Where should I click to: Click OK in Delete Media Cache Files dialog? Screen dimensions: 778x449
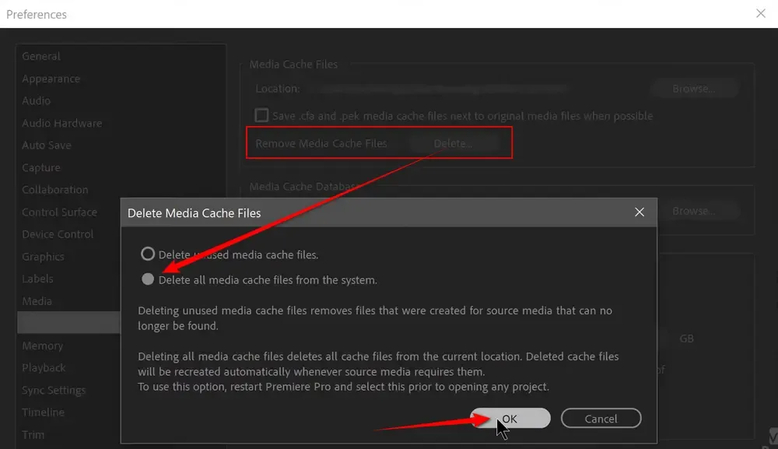pos(510,418)
